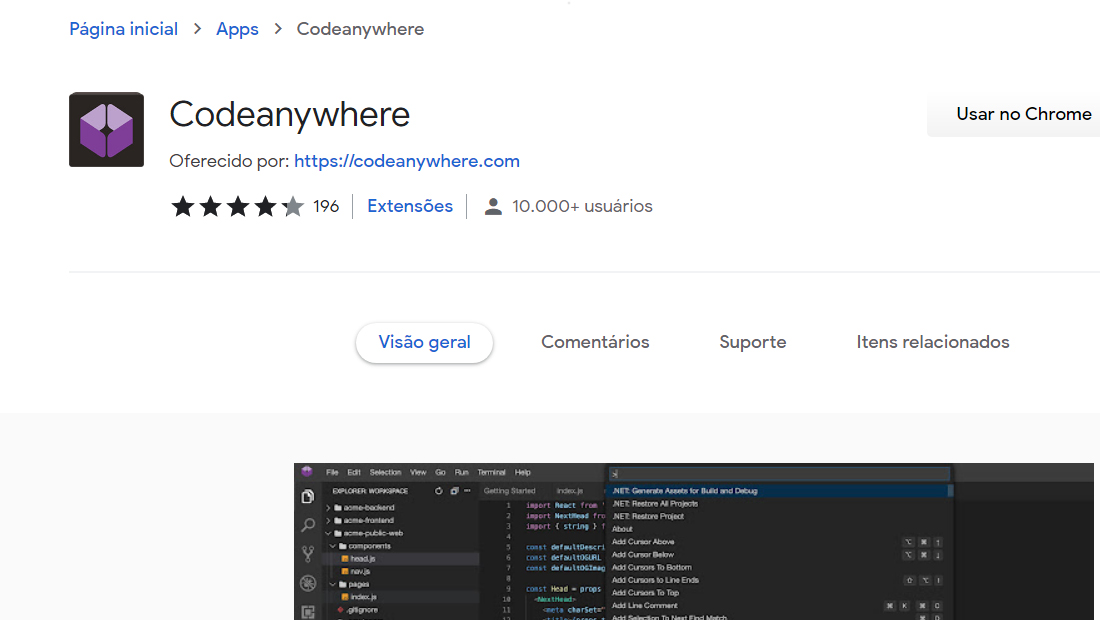The width and height of the screenshot is (1100, 620).
Task: Click the Search magnifier icon in the activity bar
Action: (x=308, y=525)
